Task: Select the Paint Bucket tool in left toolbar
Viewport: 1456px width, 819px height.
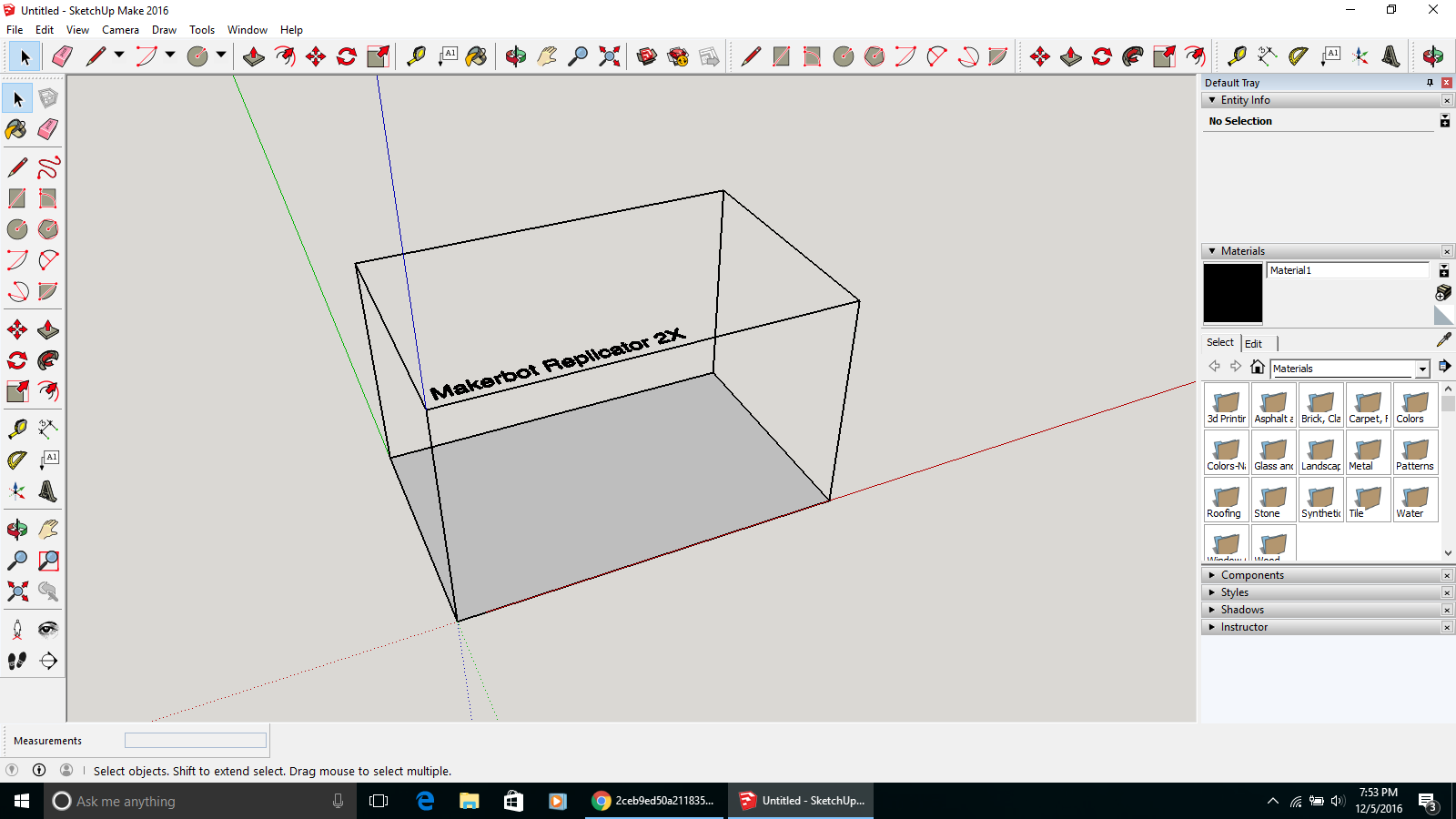Action: tap(17, 129)
